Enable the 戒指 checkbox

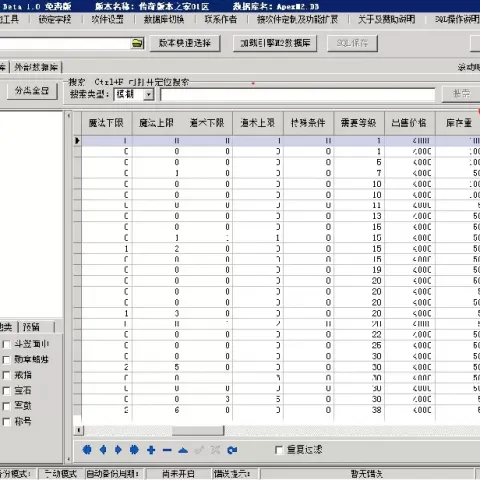[6, 375]
